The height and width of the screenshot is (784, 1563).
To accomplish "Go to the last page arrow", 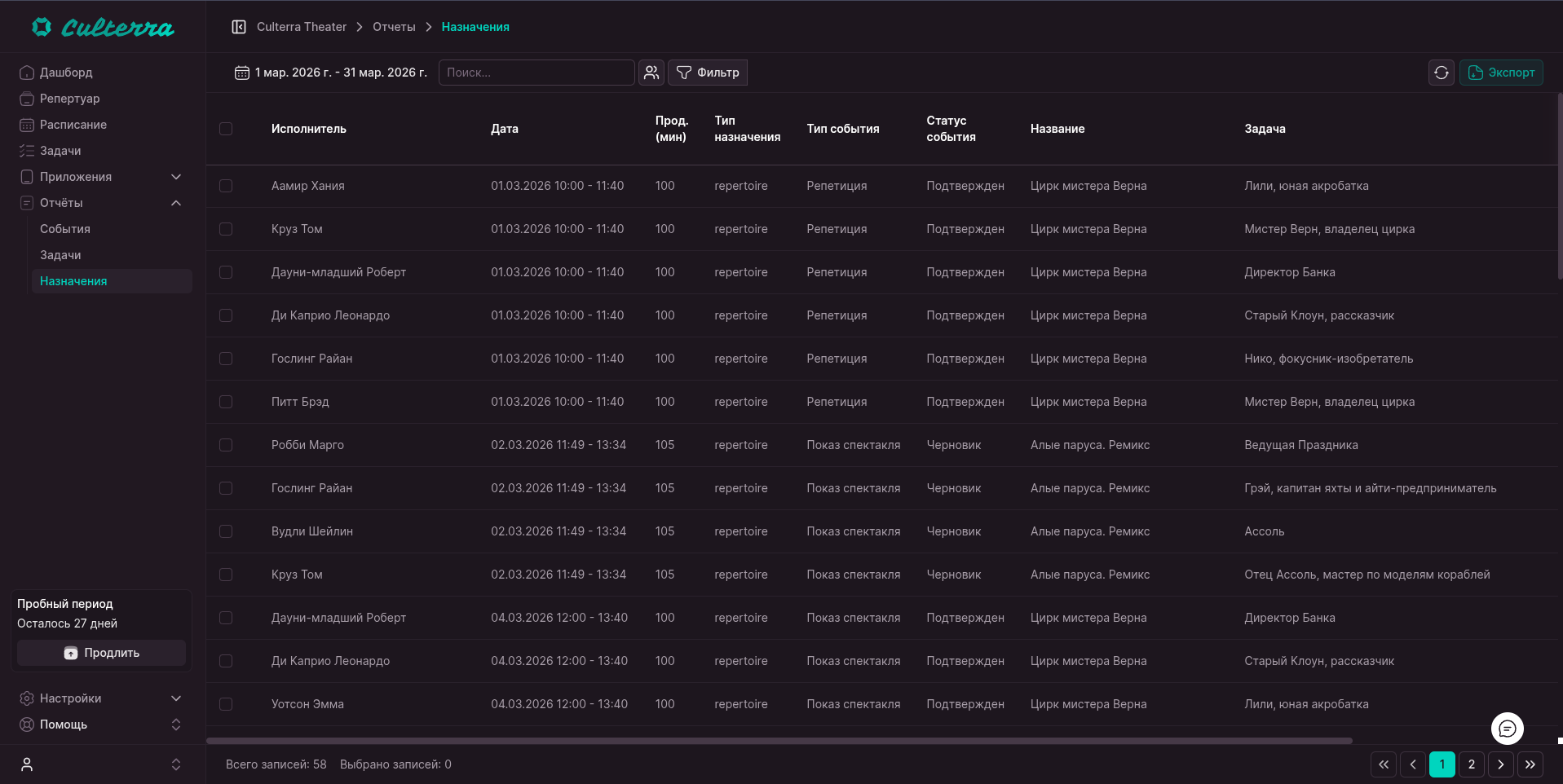I will (1530, 764).
